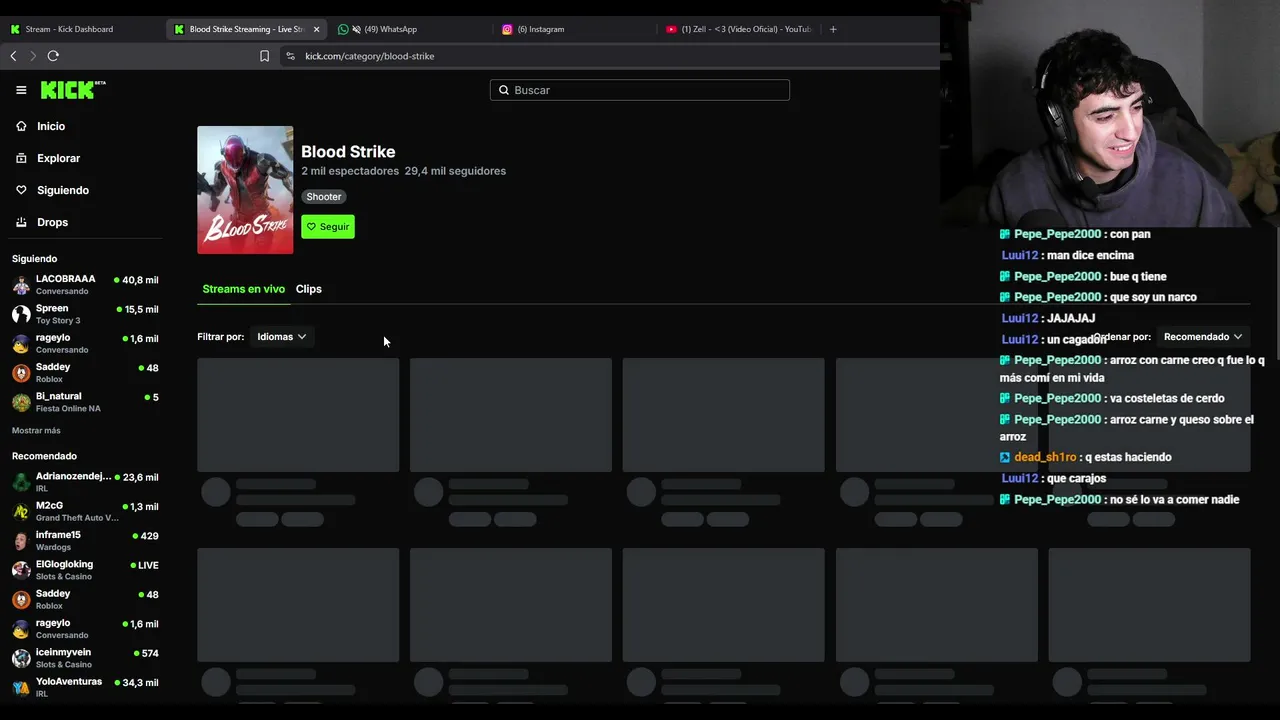Focus the Buscar search field
The image size is (1280, 720).
tap(640, 90)
